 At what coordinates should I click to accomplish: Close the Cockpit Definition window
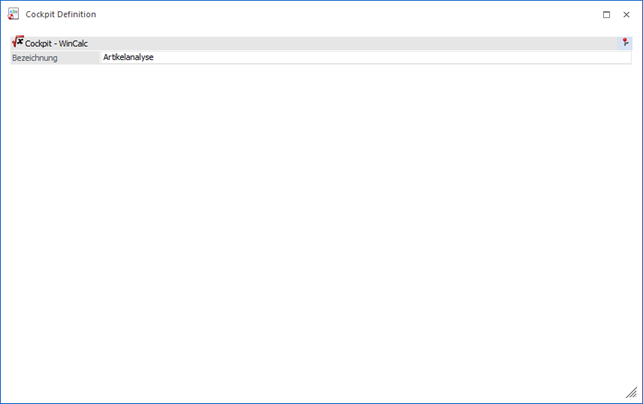[626, 14]
